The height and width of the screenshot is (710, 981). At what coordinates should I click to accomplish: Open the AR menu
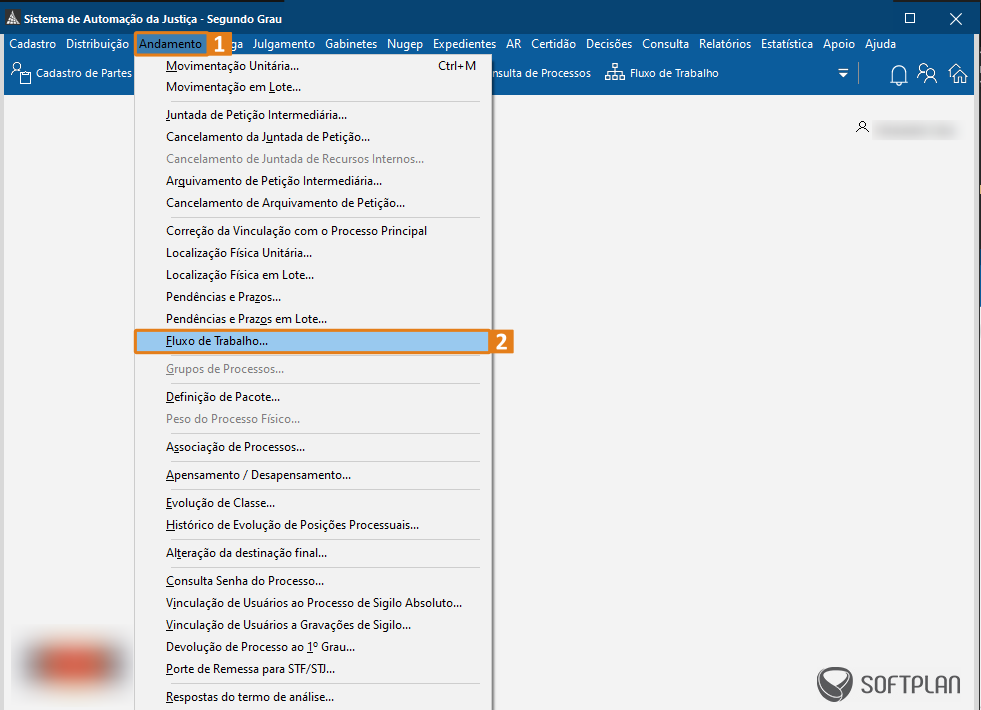pyautogui.click(x=514, y=44)
